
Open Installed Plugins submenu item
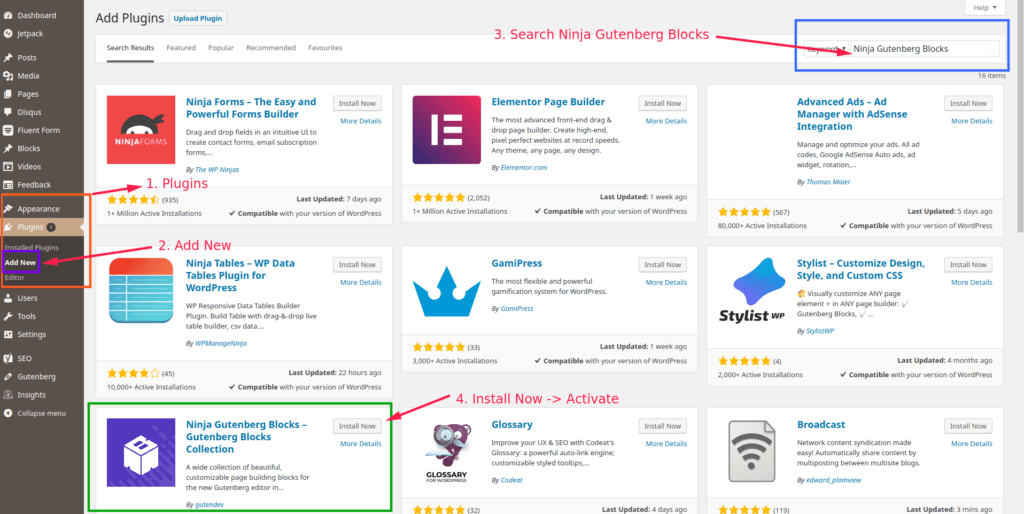[31, 248]
